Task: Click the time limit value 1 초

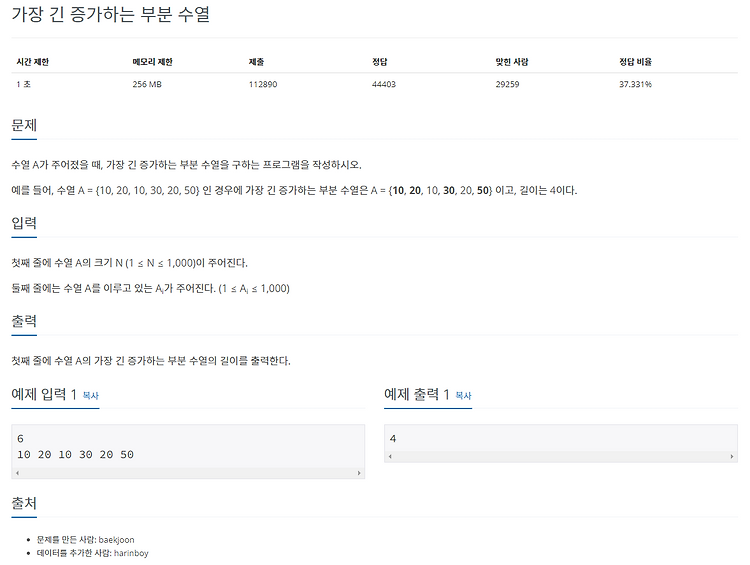Action: (x=23, y=84)
